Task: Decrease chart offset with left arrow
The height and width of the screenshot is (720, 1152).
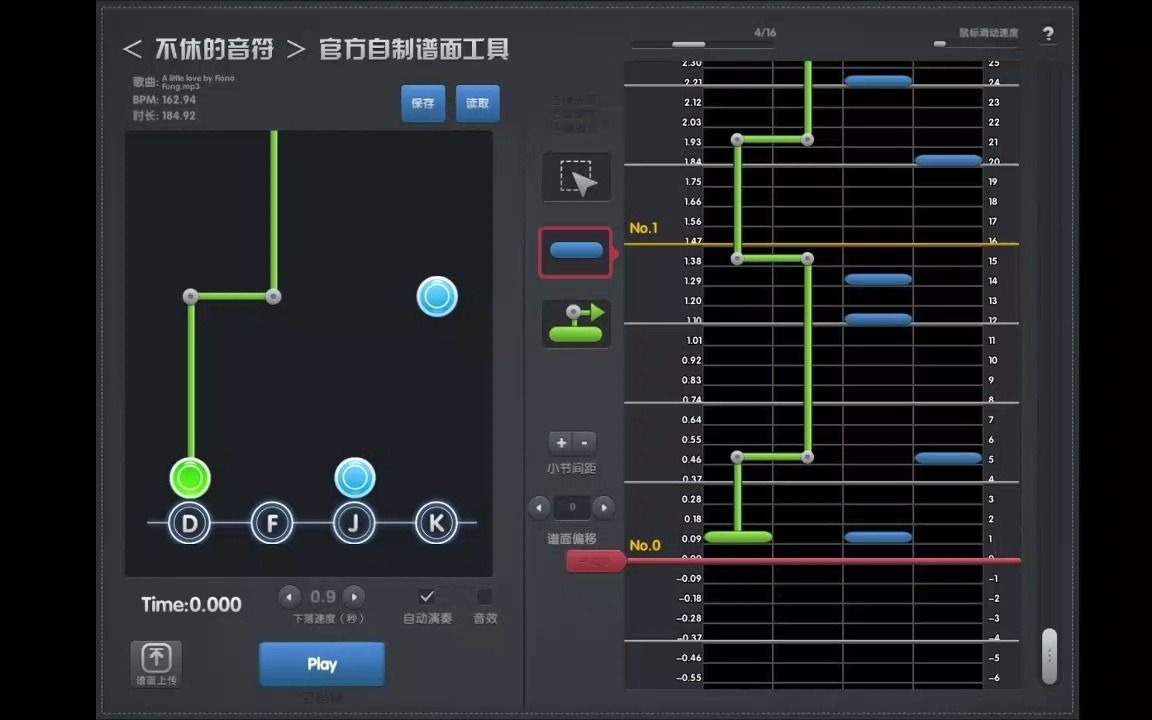Action: coord(539,507)
